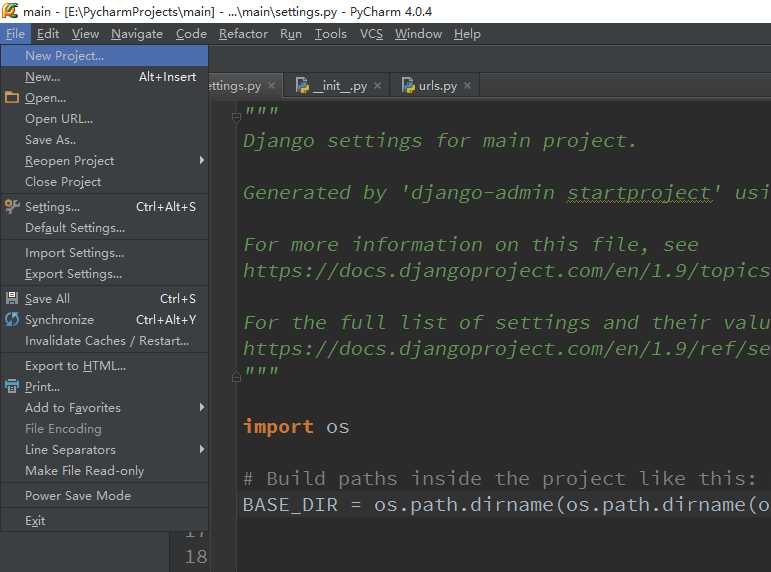Viewport: 771px width, 572px height.
Task: Open the View menu
Action: 85,34
